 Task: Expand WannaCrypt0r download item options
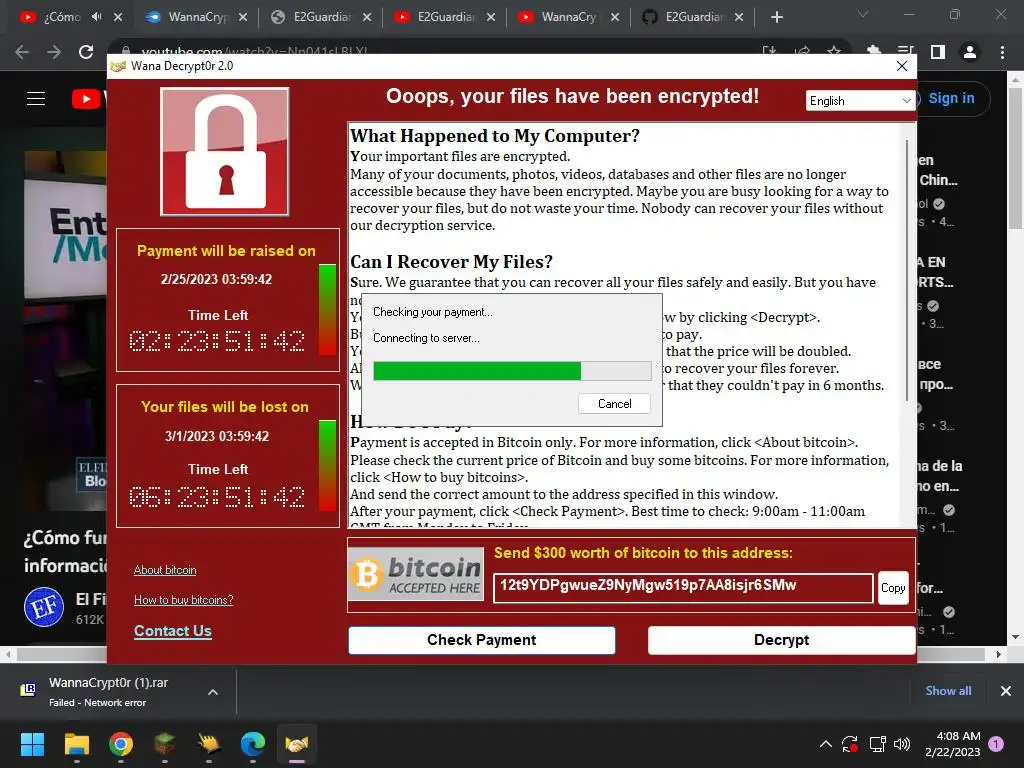[x=213, y=692]
